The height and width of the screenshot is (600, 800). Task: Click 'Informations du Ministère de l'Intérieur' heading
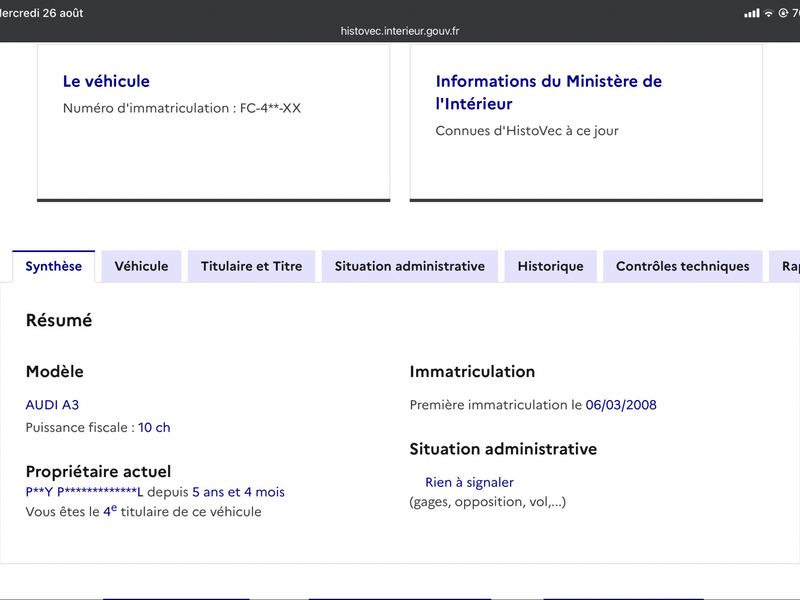coord(548,92)
